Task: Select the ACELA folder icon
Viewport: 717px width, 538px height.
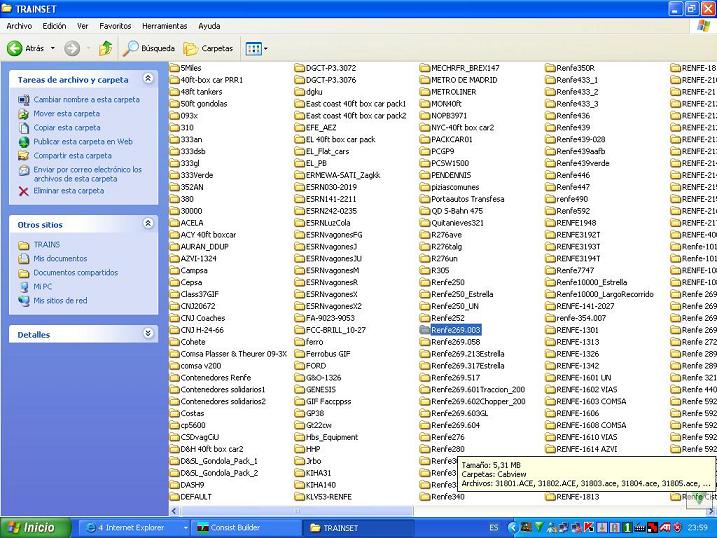Action: (174, 223)
